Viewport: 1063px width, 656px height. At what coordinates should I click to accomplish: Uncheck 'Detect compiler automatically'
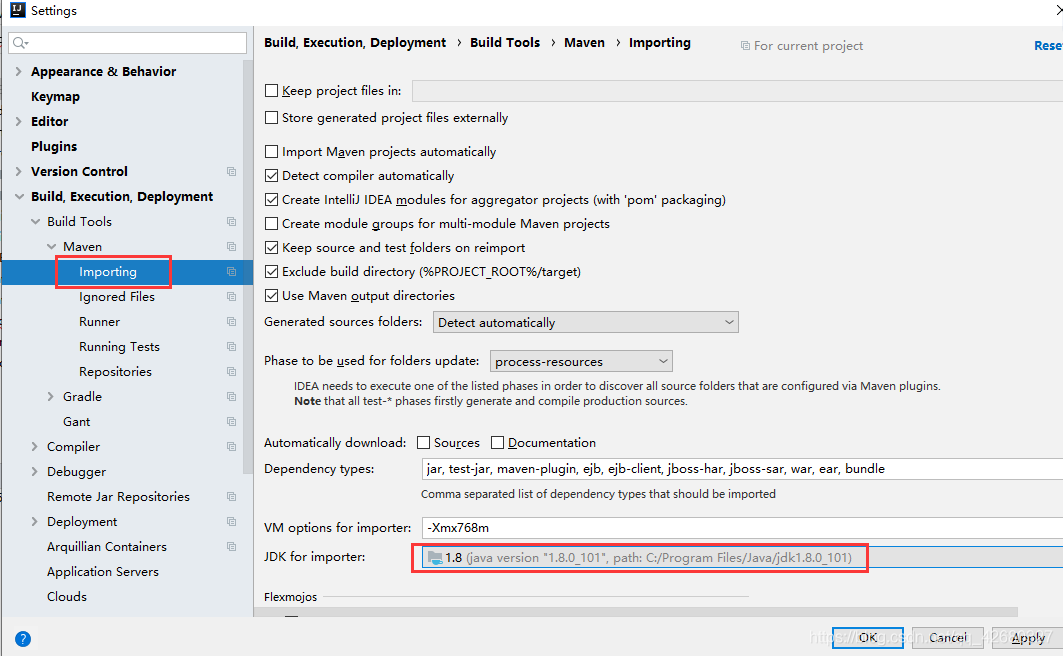[x=271, y=176]
